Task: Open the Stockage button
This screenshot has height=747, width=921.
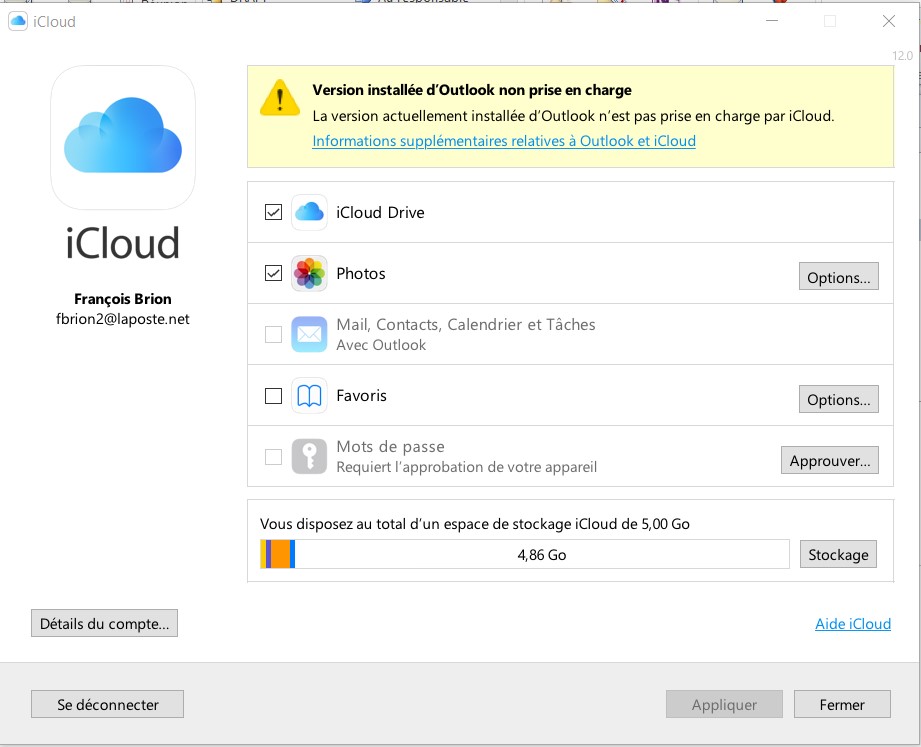Action: [x=838, y=554]
